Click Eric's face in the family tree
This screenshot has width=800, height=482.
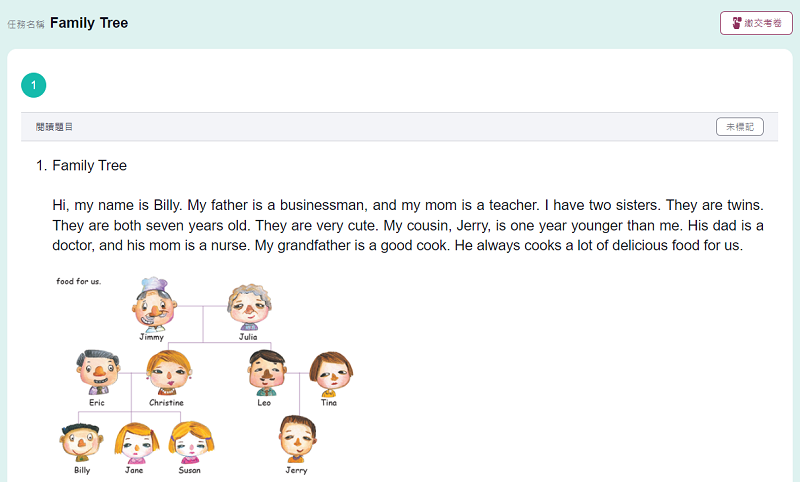[97, 372]
